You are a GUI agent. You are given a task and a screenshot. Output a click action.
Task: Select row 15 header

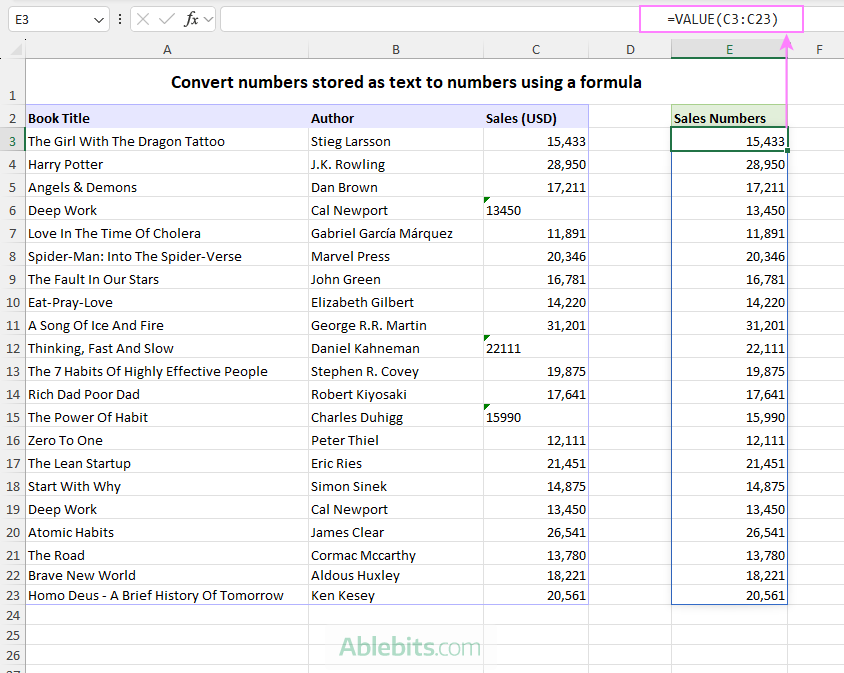click(x=12, y=417)
